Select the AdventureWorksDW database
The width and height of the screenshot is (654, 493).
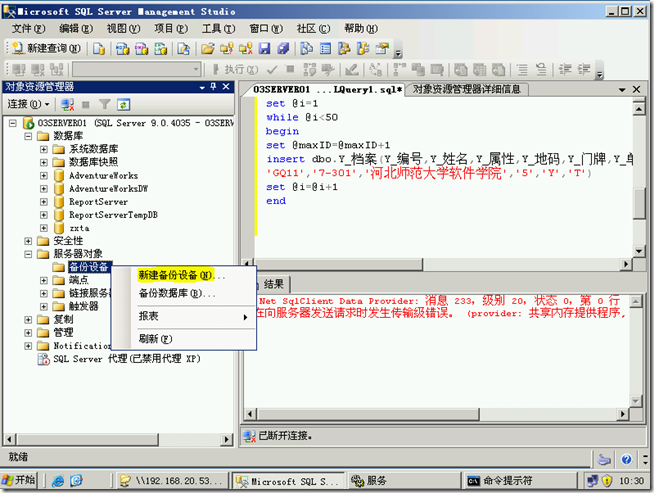pos(108,189)
